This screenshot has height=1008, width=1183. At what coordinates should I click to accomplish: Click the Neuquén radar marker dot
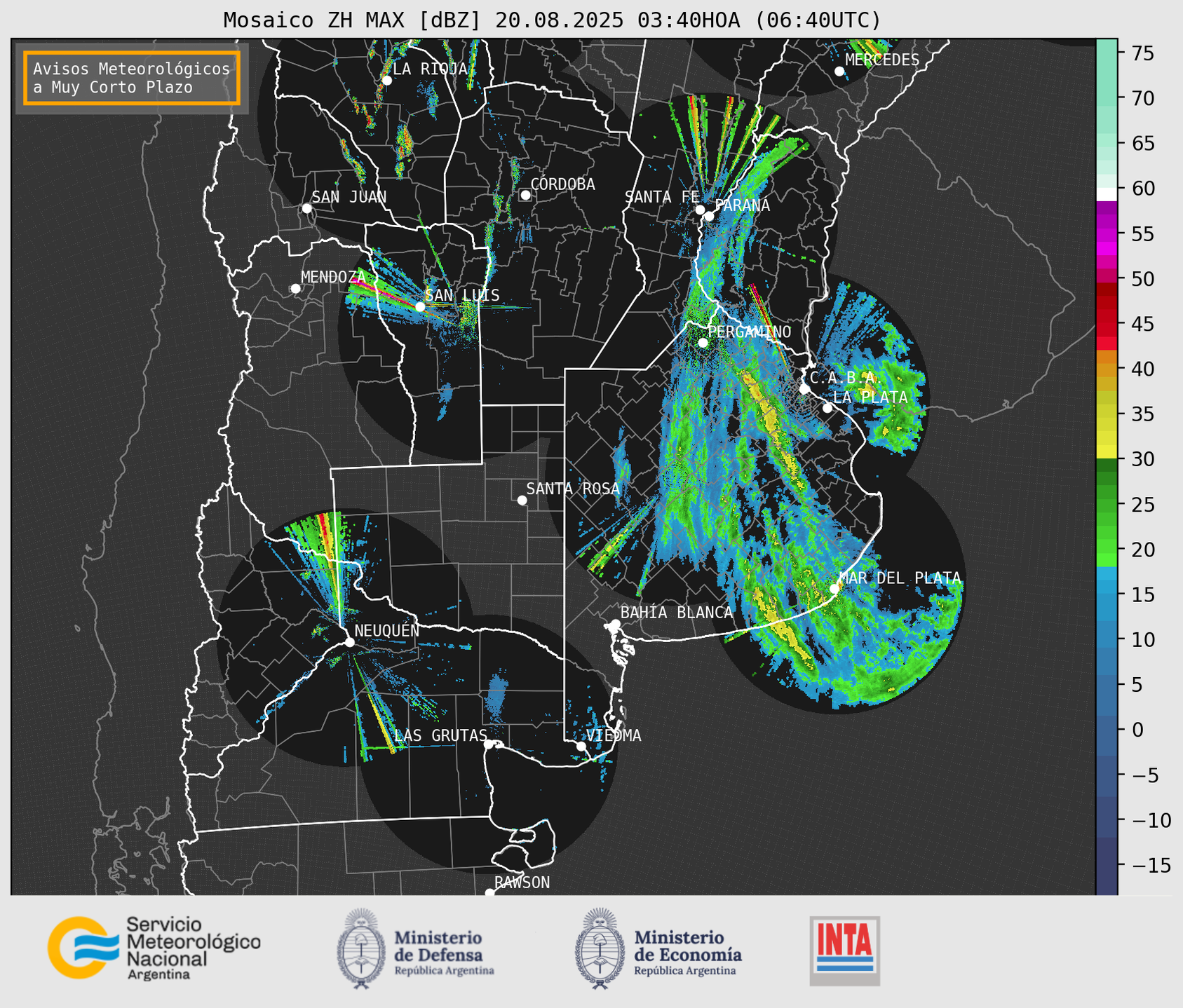coord(349,642)
